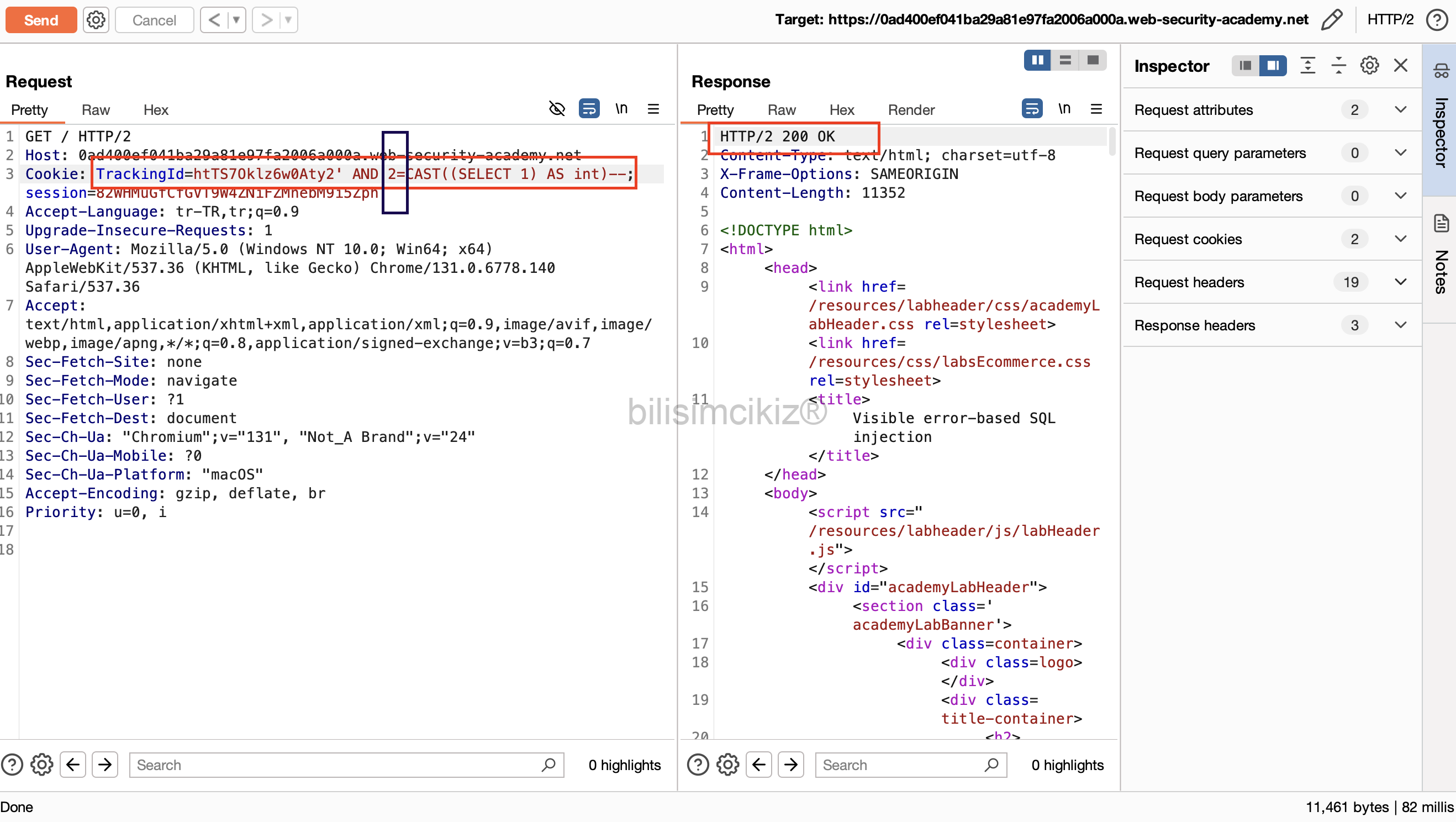This screenshot has width=1456, height=822.
Task: Toggle line wrap in the request pane
Action: tap(589, 108)
